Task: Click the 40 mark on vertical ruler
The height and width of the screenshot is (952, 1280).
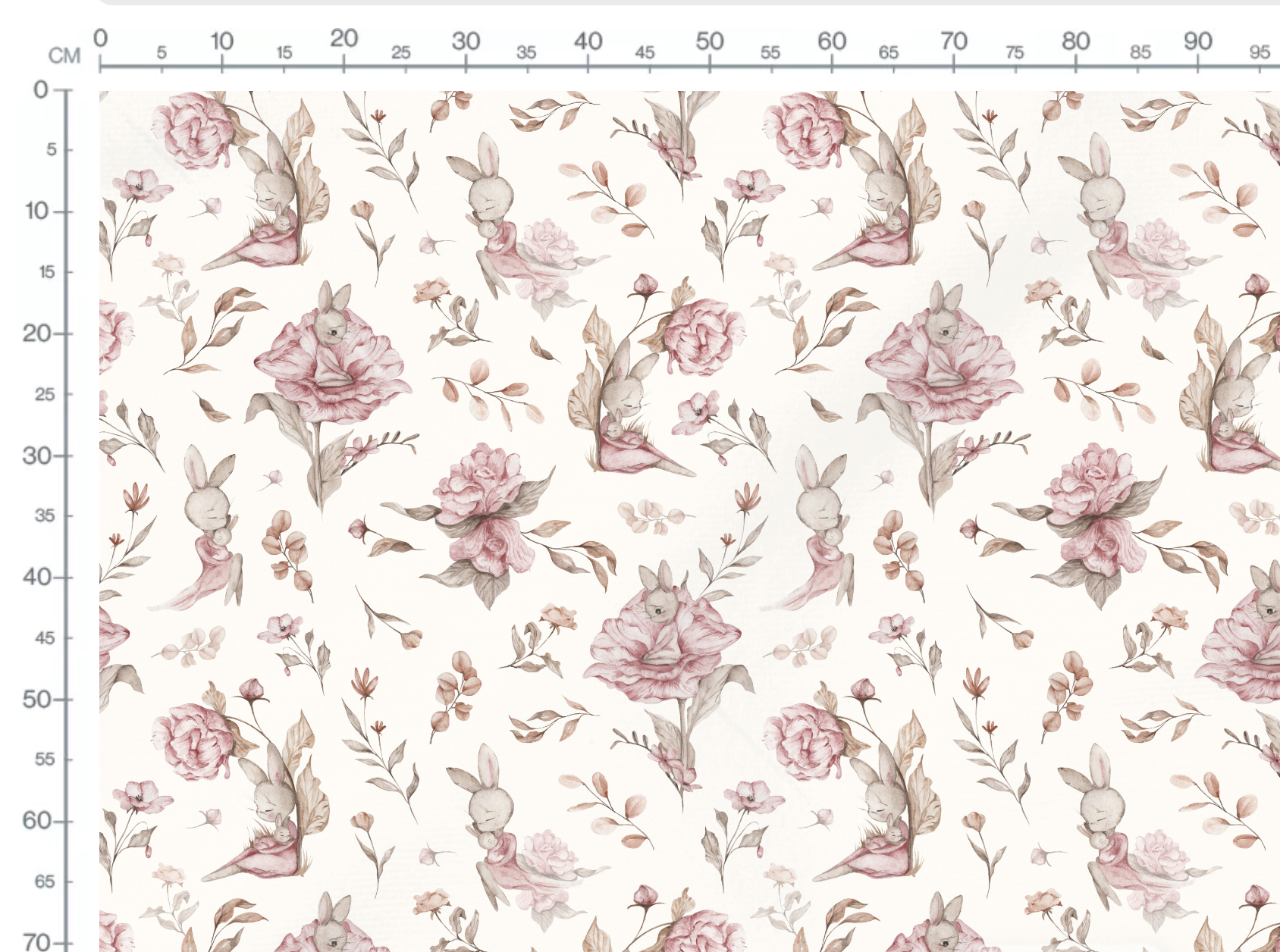Action: tap(37, 578)
